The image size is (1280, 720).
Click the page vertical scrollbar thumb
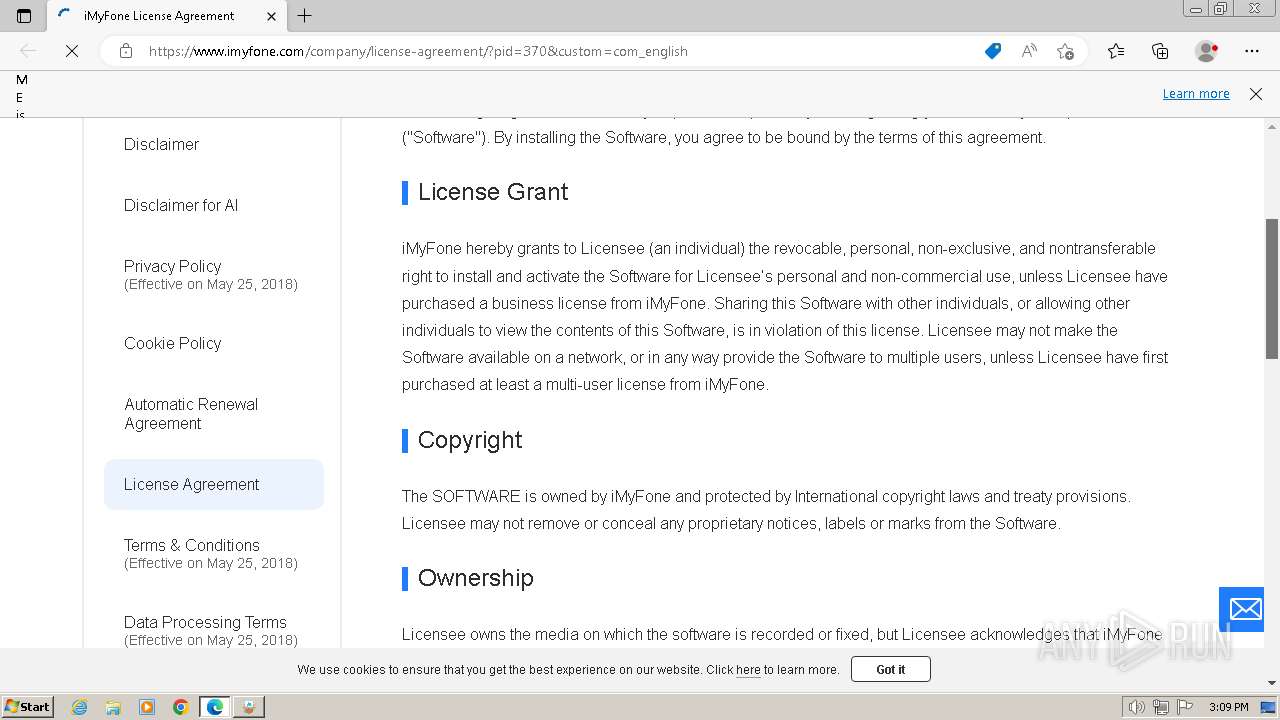click(1272, 288)
